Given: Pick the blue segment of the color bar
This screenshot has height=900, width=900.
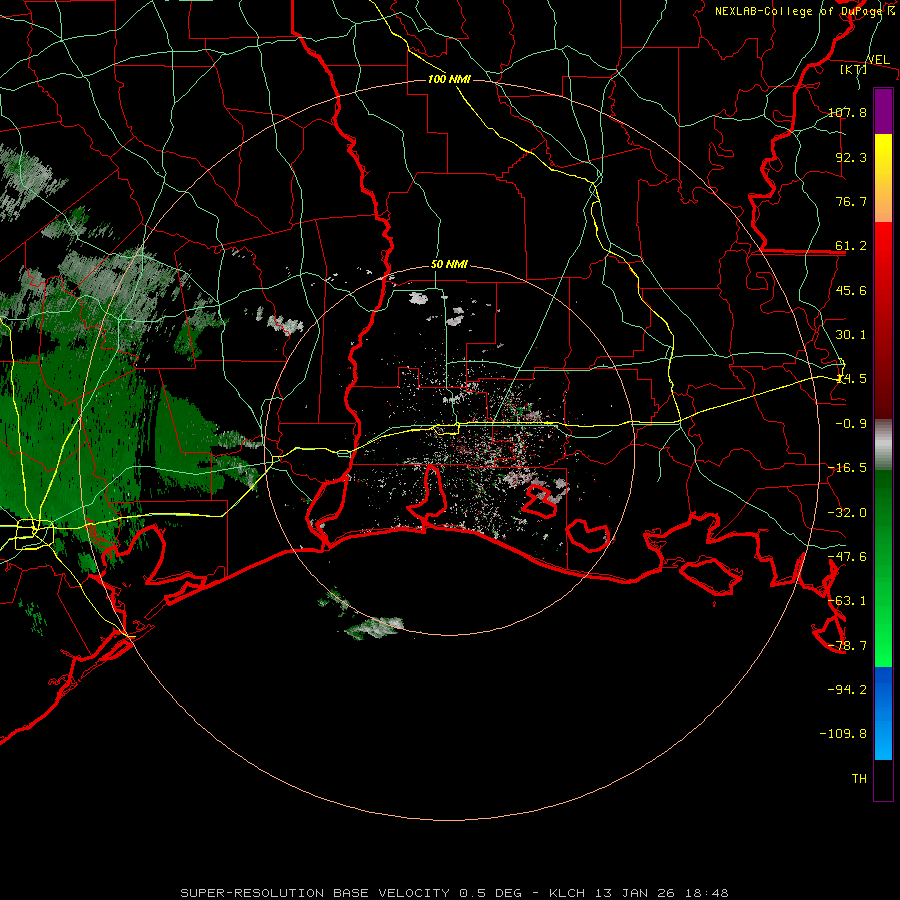Looking at the screenshot, I should (883, 713).
